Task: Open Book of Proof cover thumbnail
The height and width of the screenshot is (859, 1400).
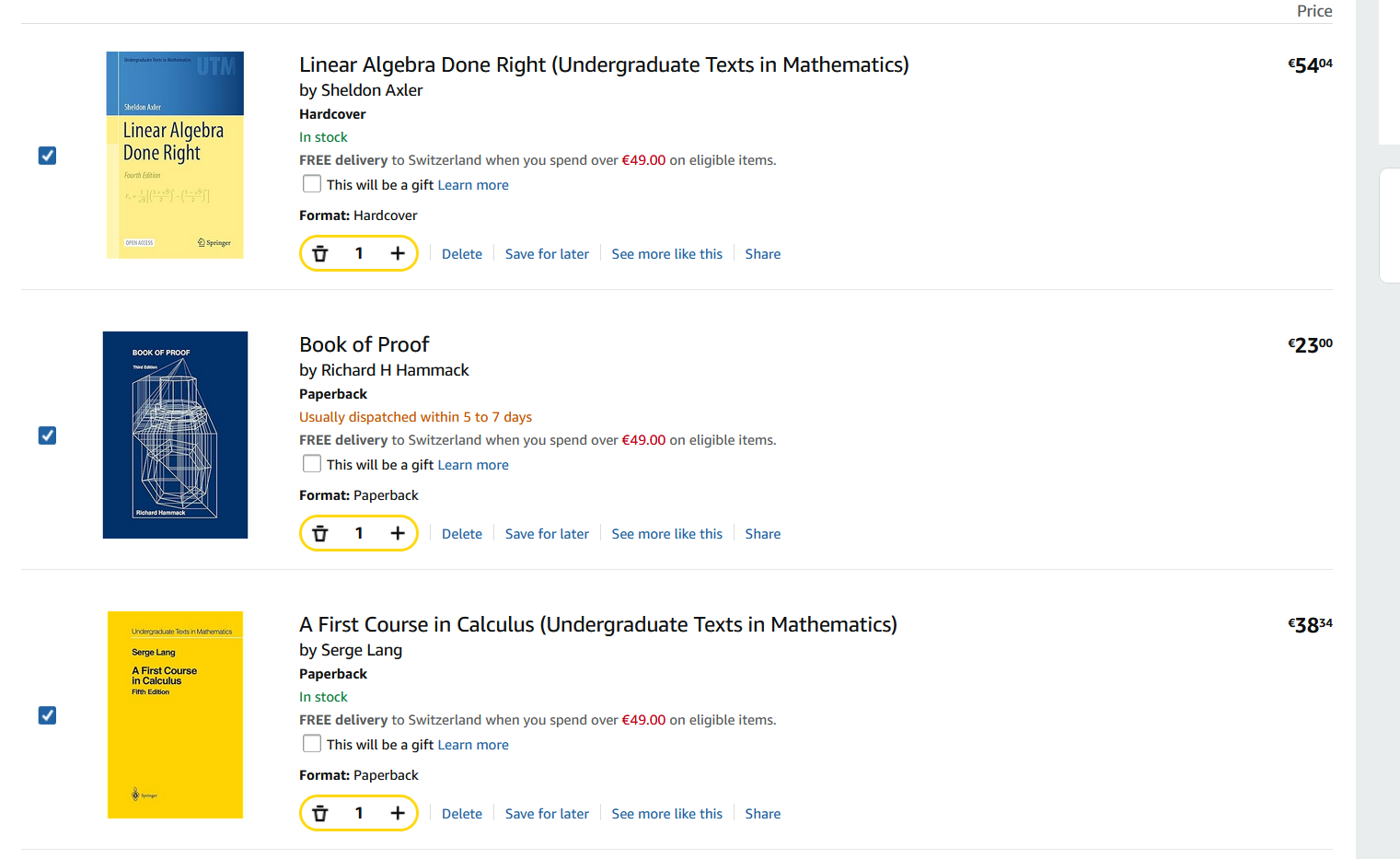Action: pyautogui.click(x=175, y=435)
